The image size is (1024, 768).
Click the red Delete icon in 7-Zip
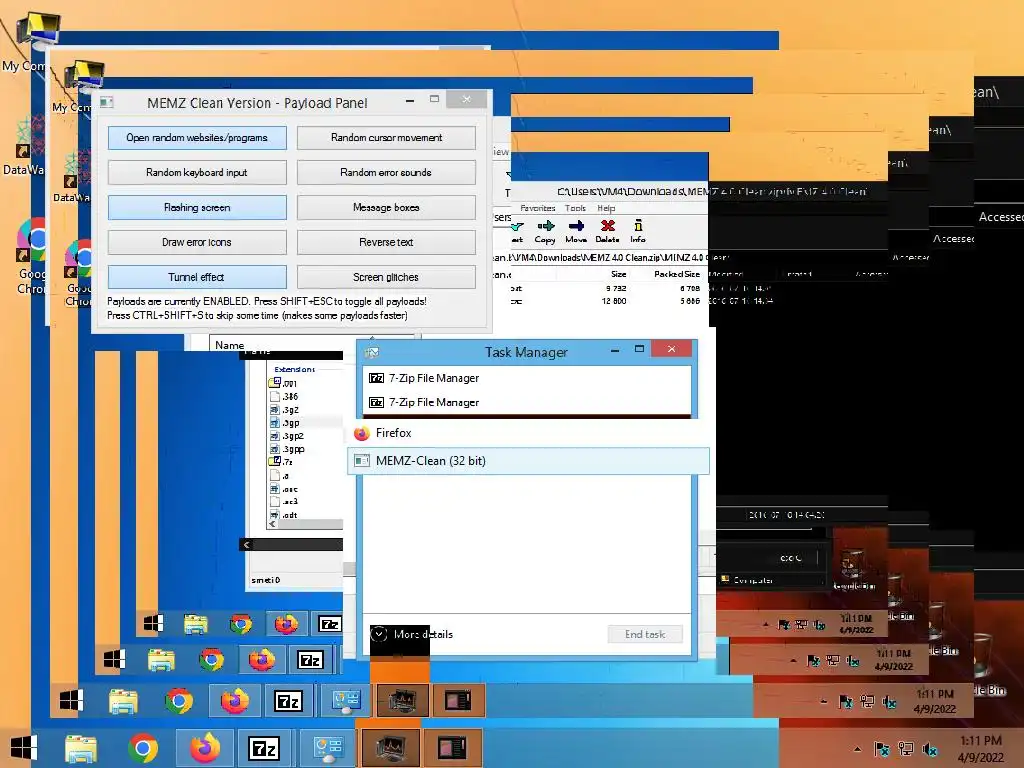pyautogui.click(x=607, y=231)
